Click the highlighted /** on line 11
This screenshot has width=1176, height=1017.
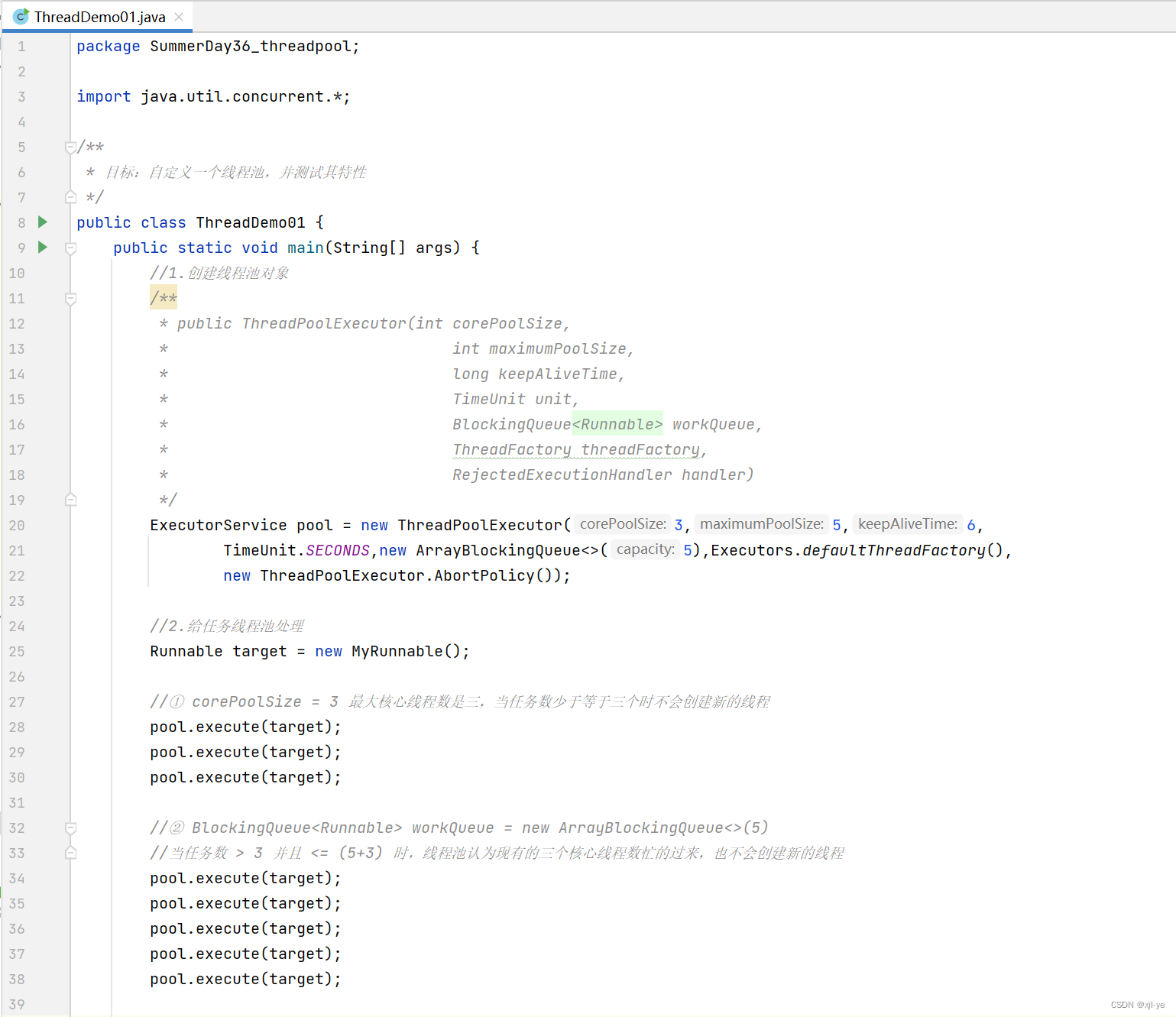tap(164, 298)
